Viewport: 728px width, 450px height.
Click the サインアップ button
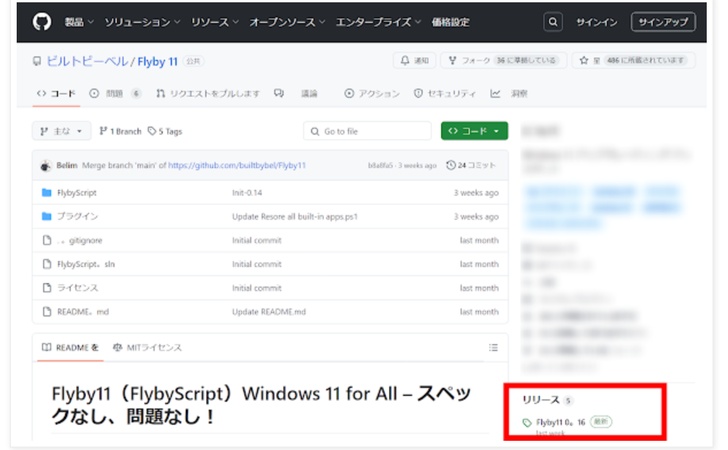663,22
